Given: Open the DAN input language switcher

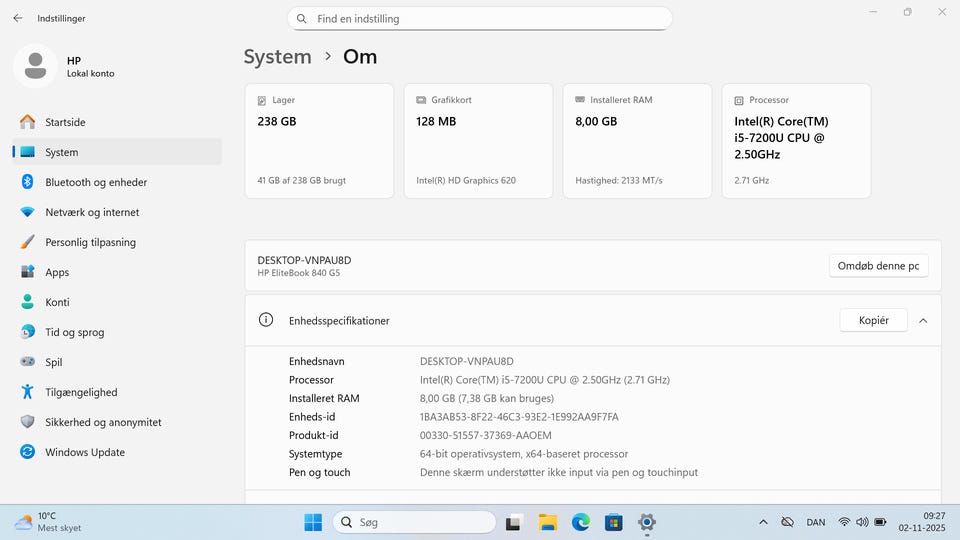Looking at the screenshot, I should click(x=816, y=522).
